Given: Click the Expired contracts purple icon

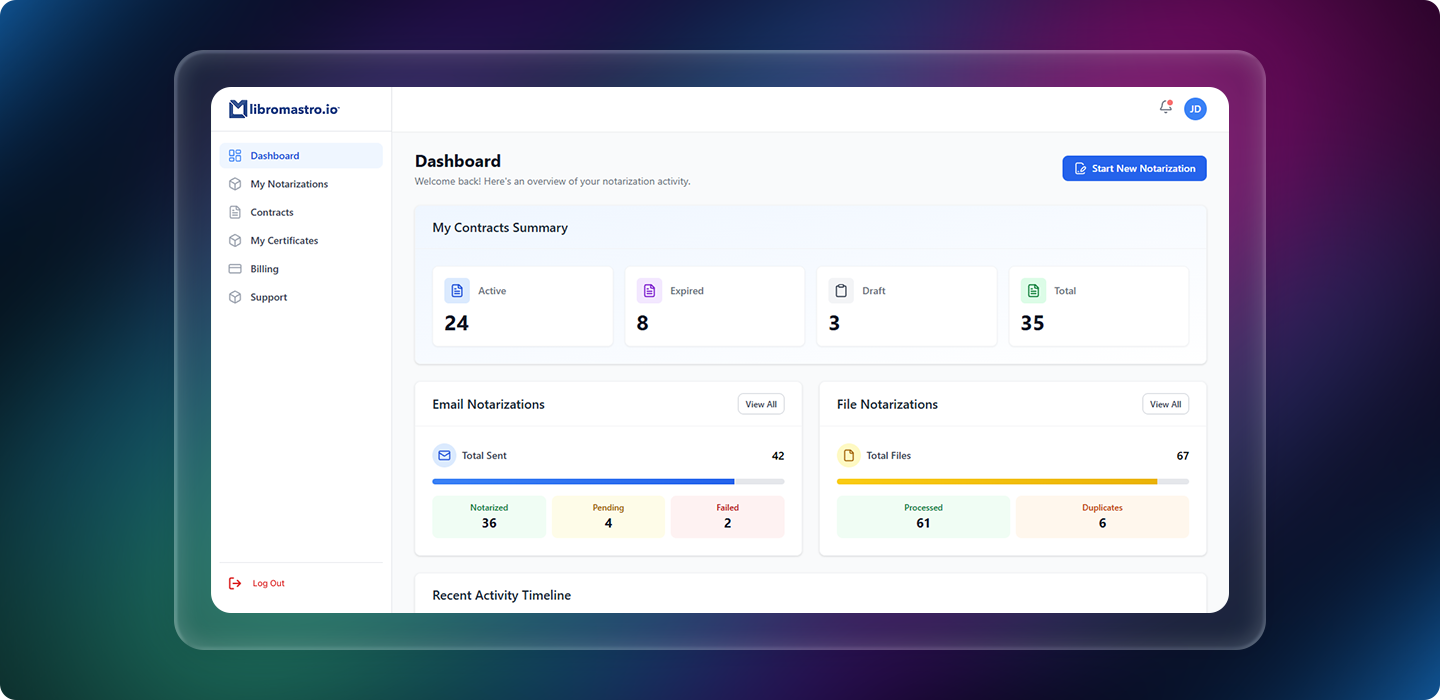Looking at the screenshot, I should click(649, 291).
